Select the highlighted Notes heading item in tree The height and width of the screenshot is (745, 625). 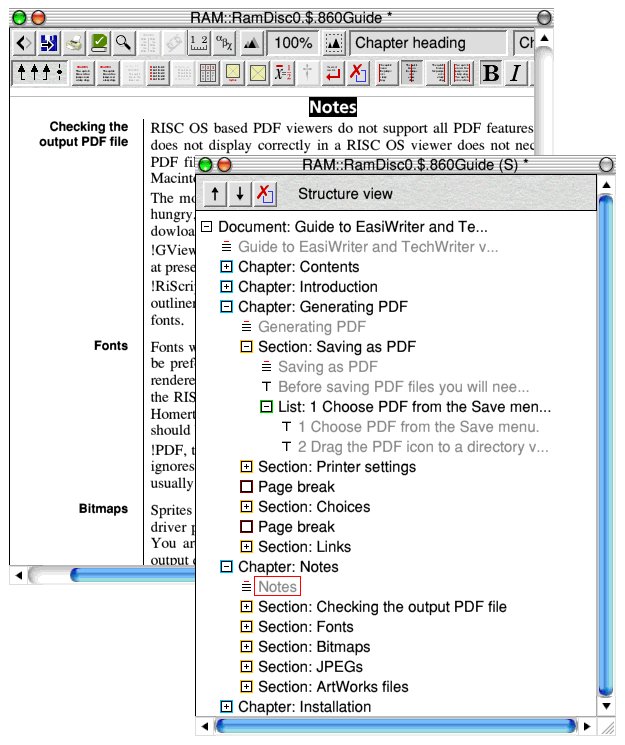(277, 587)
